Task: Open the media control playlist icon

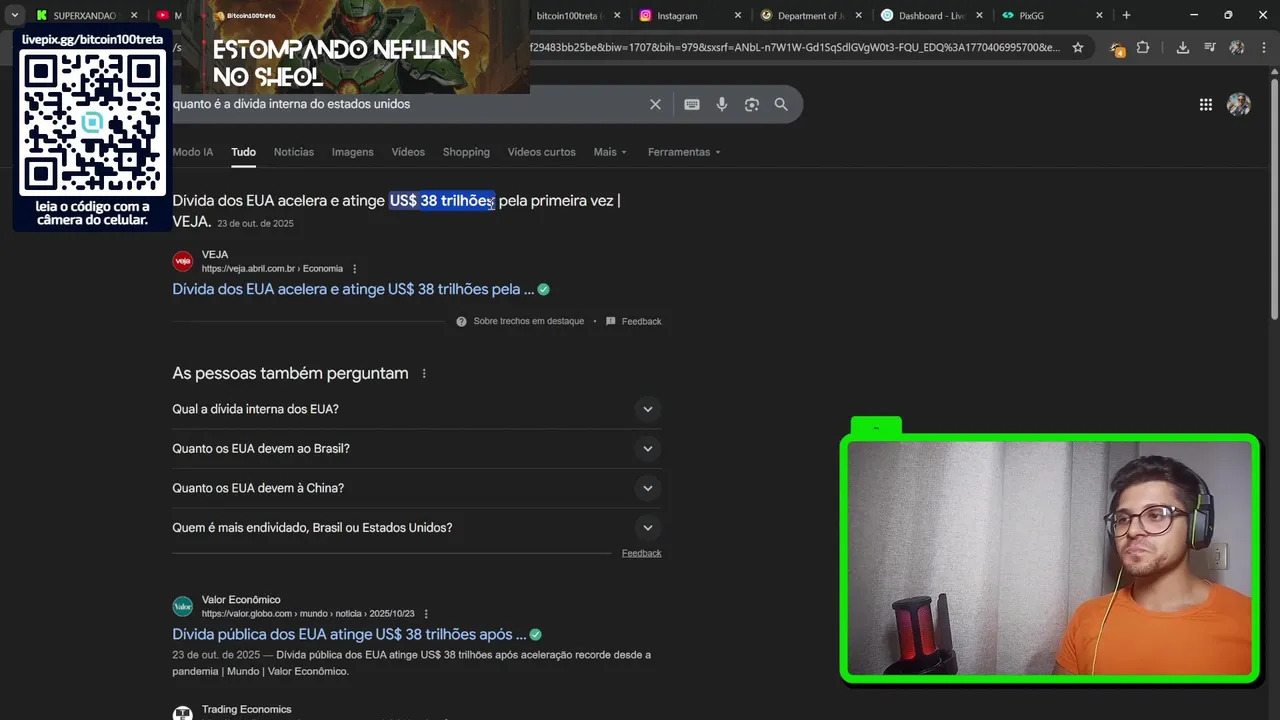Action: coord(1210,47)
